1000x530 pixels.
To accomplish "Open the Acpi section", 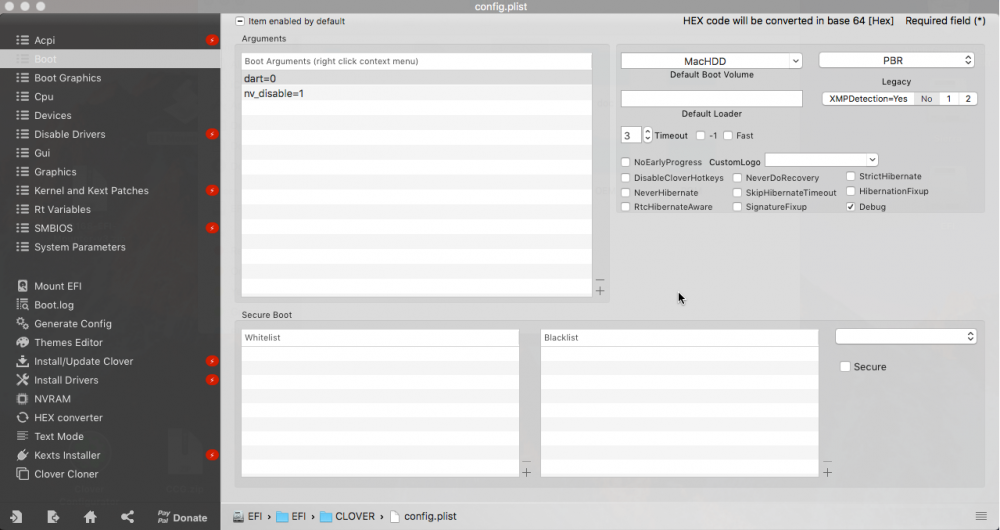I will [x=44, y=40].
